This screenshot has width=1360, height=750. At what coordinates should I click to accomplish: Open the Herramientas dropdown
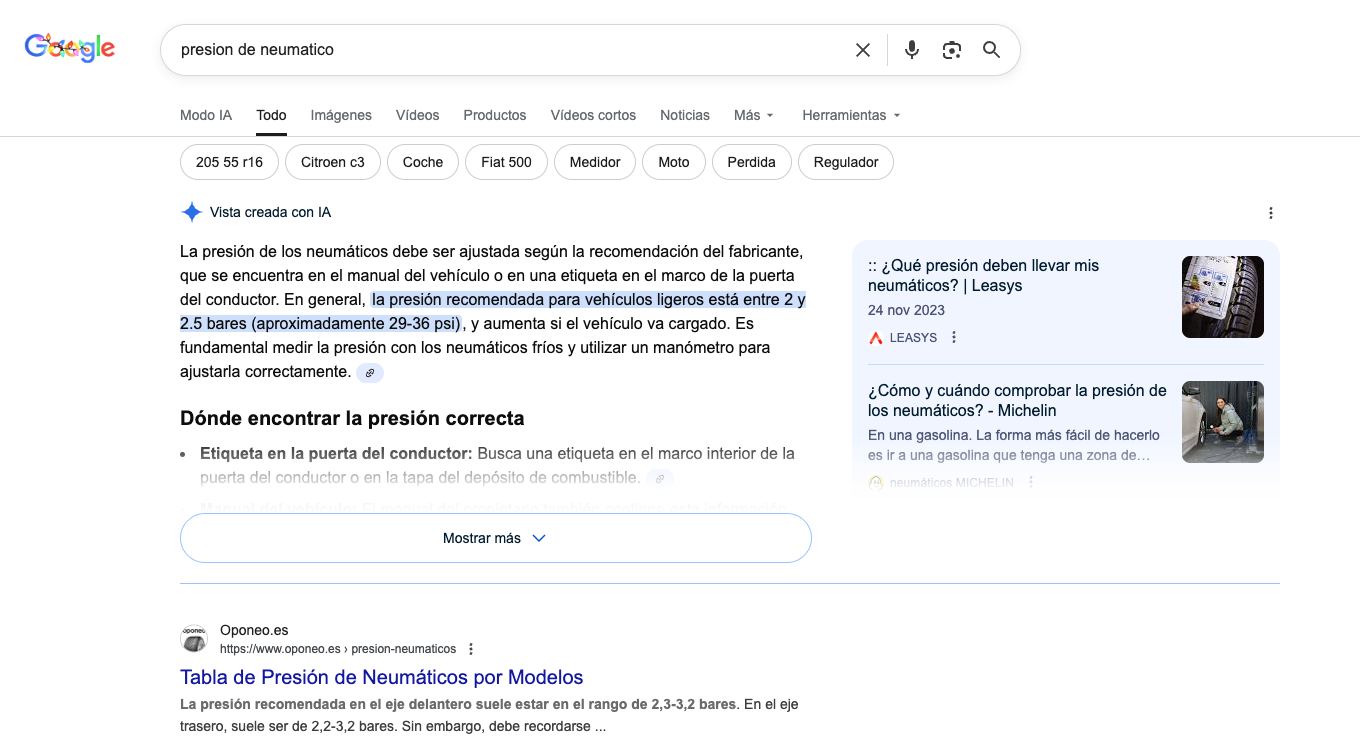(851, 115)
